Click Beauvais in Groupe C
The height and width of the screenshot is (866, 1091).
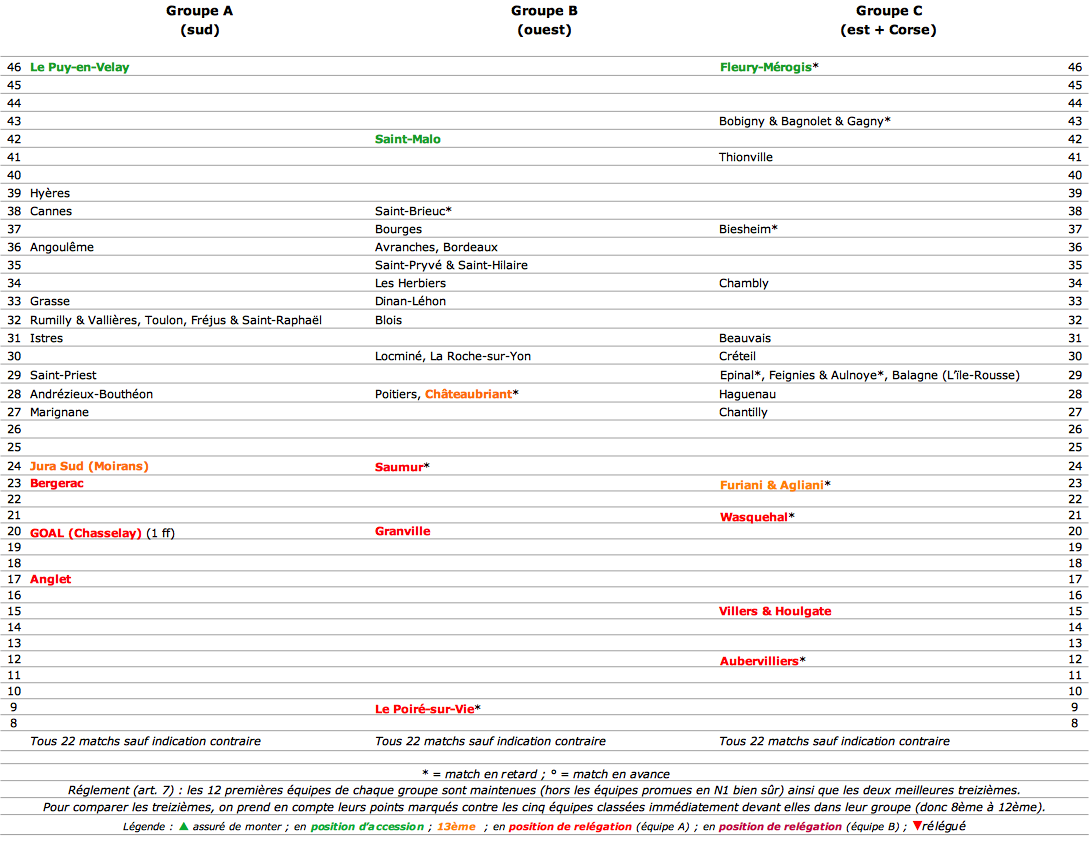pyautogui.click(x=745, y=339)
